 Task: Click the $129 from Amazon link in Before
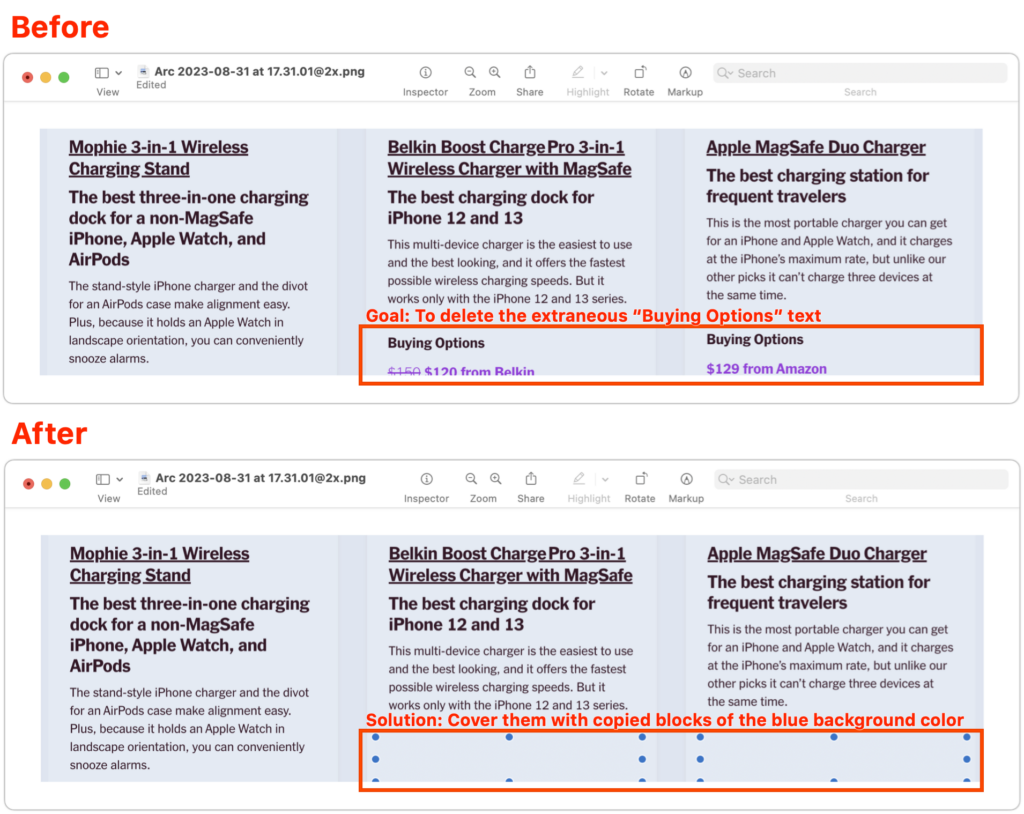(767, 368)
